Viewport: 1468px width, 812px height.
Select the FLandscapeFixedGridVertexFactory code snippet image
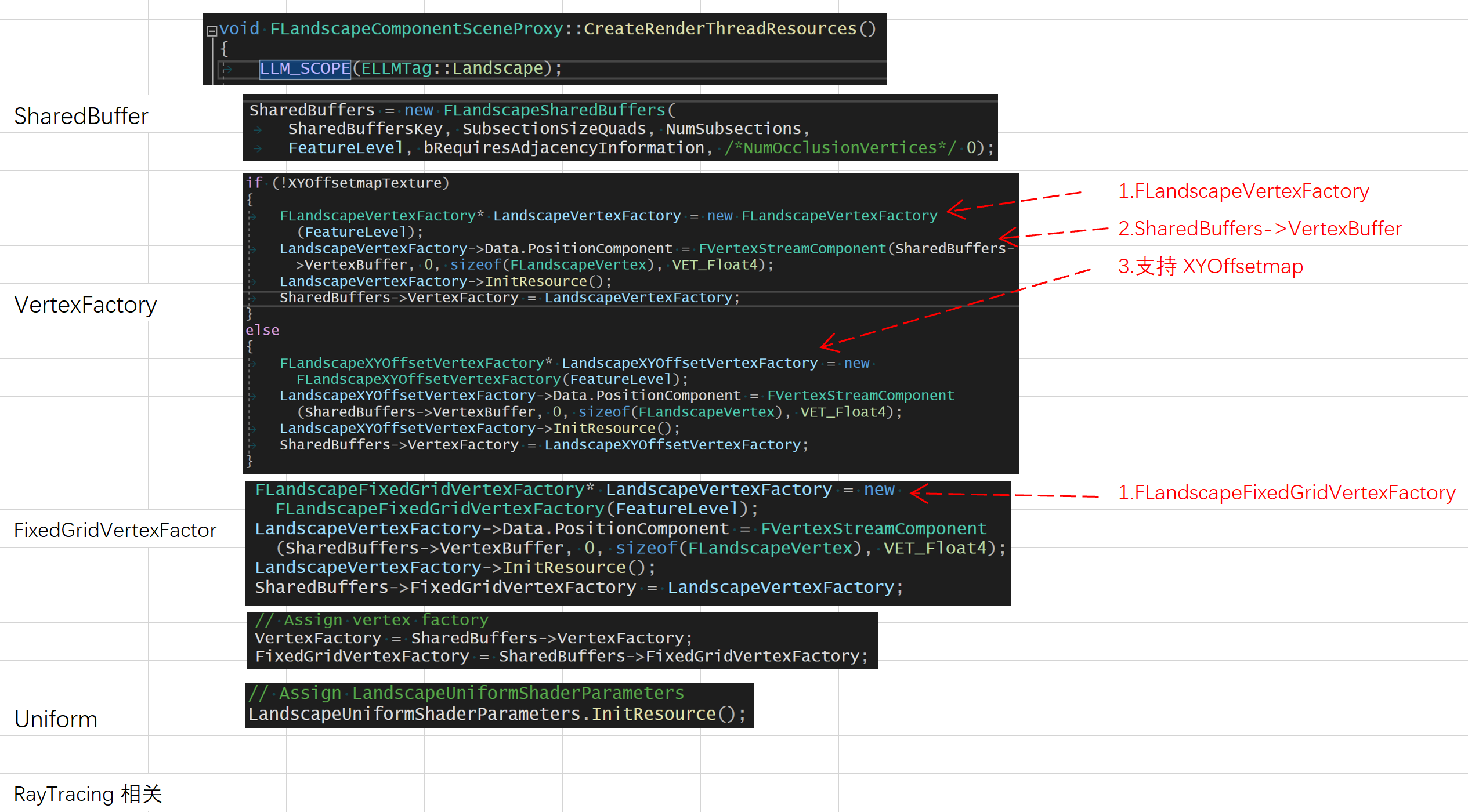[627, 543]
